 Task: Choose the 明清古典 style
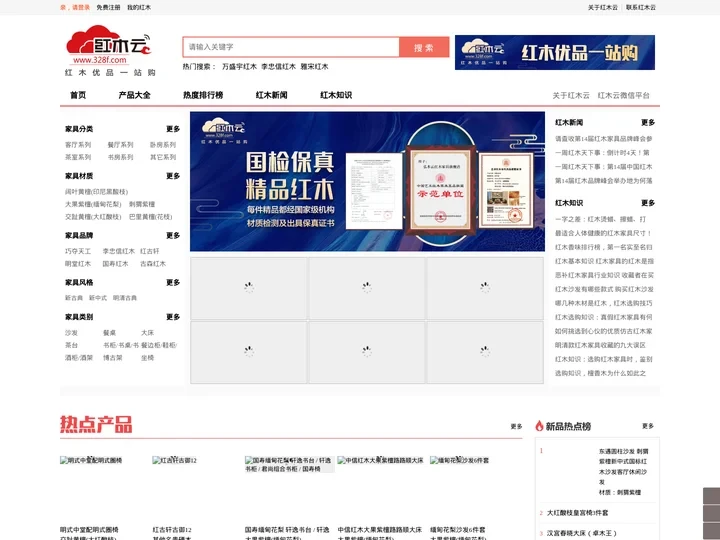point(125,298)
